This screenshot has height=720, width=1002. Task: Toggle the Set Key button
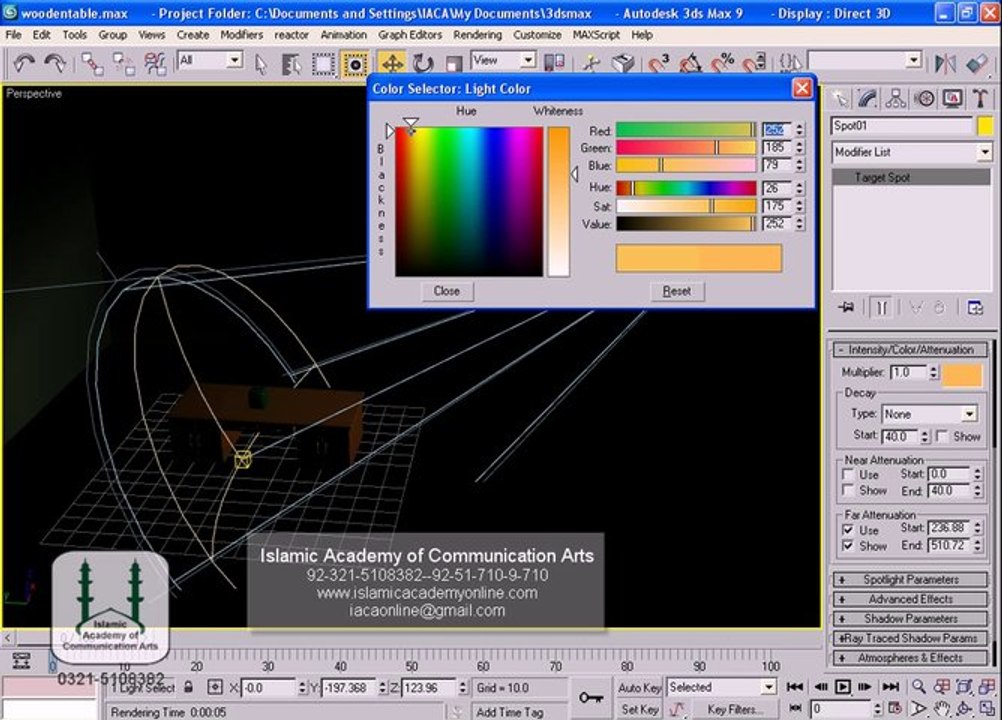click(x=639, y=709)
